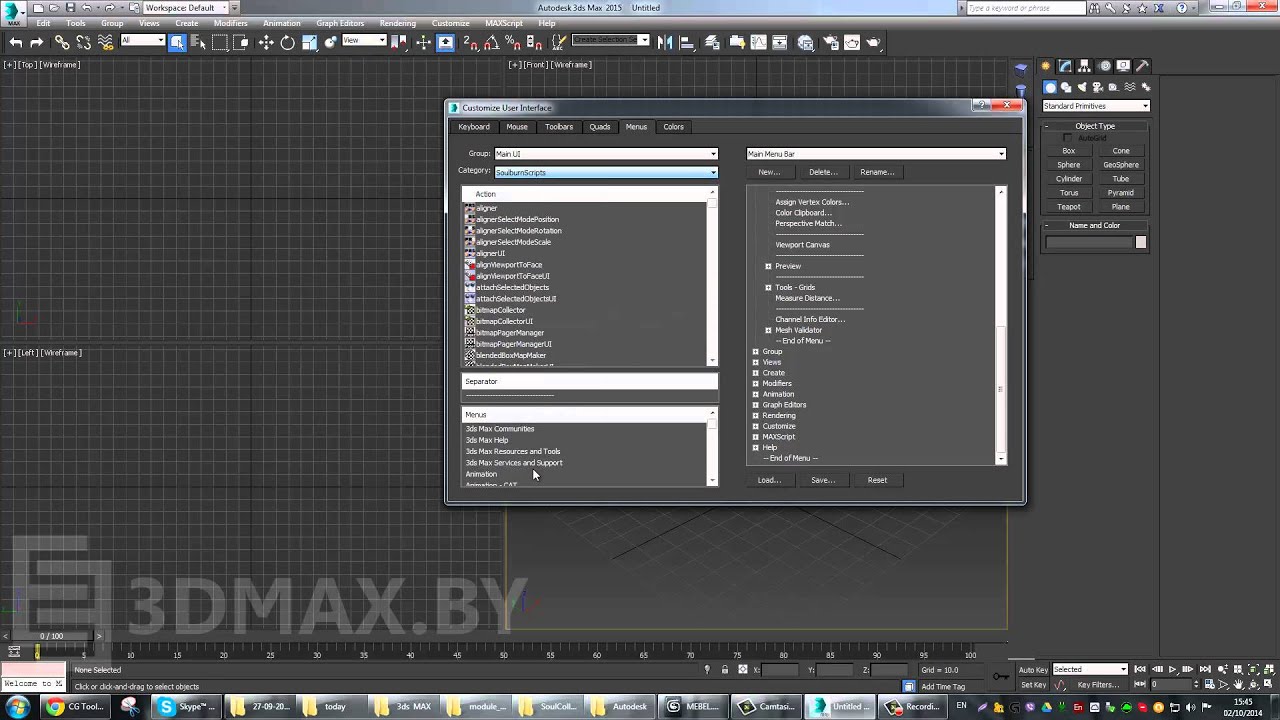Click the Render Production teapot icon

[x=874, y=42]
